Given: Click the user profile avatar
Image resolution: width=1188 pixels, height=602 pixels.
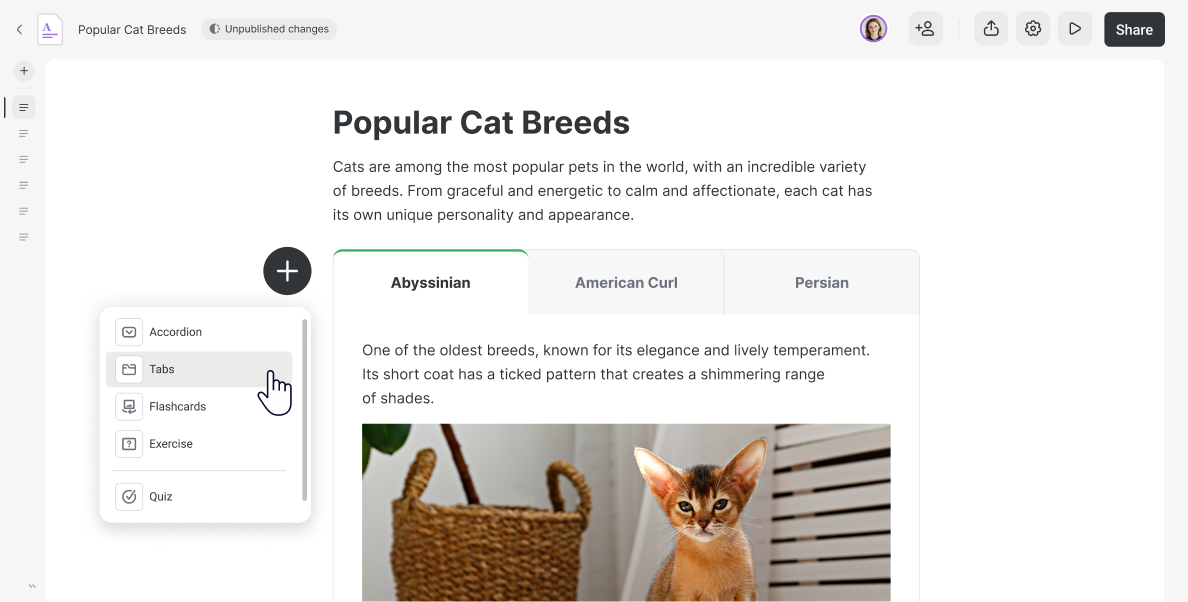Looking at the screenshot, I should (x=874, y=29).
